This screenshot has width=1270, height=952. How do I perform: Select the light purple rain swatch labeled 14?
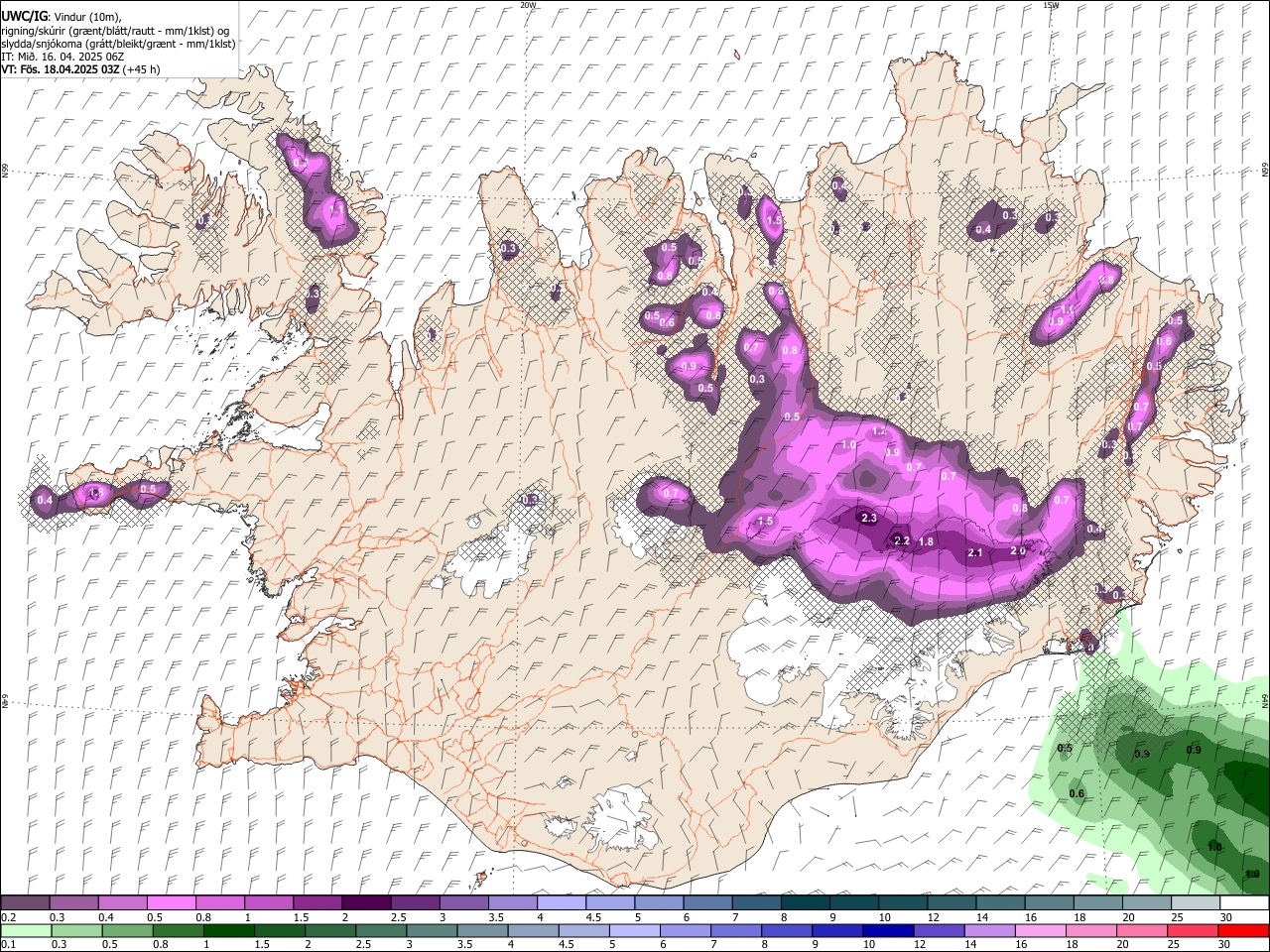pyautogui.click(x=989, y=930)
